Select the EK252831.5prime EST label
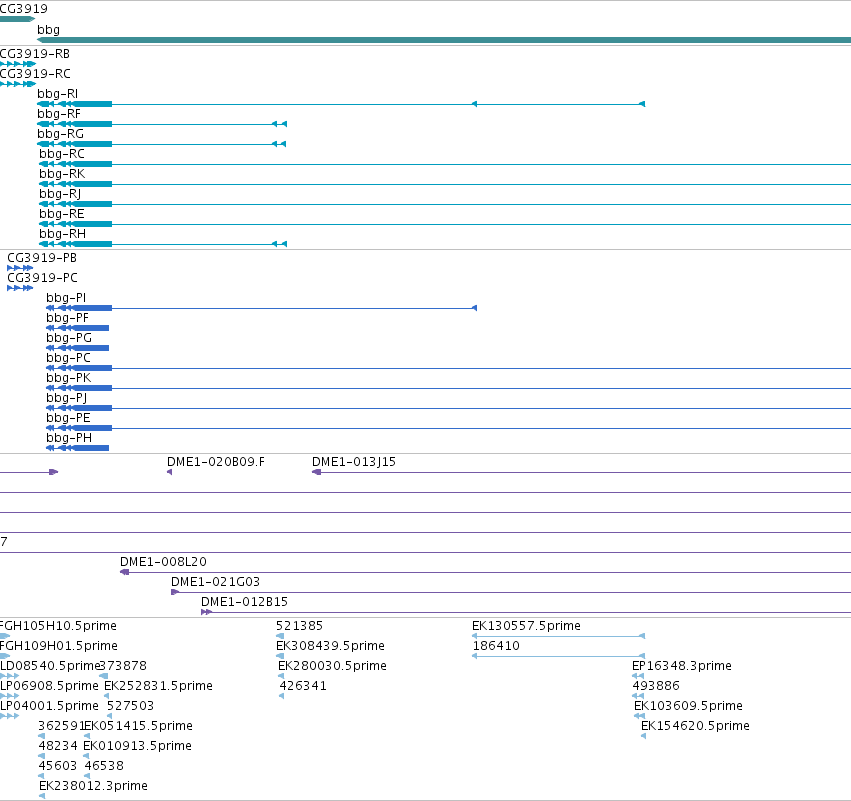851x801 pixels. click(x=158, y=686)
